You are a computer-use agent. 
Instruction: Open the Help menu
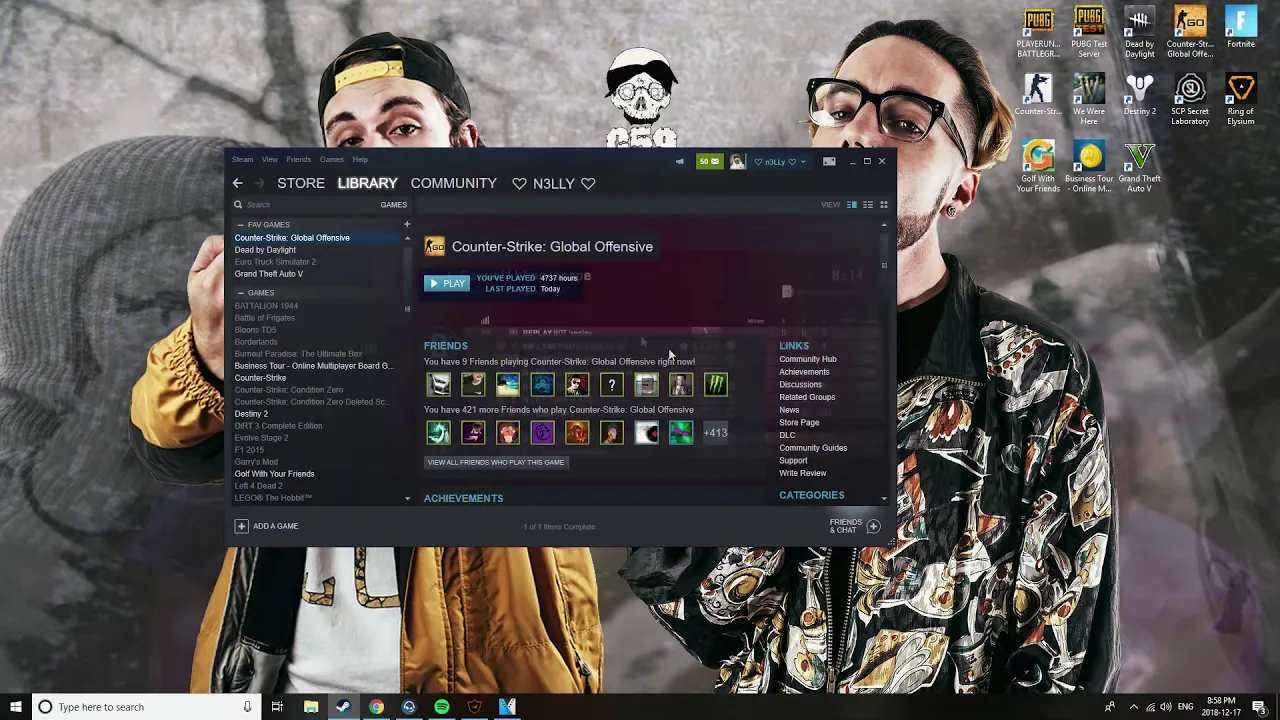point(360,159)
